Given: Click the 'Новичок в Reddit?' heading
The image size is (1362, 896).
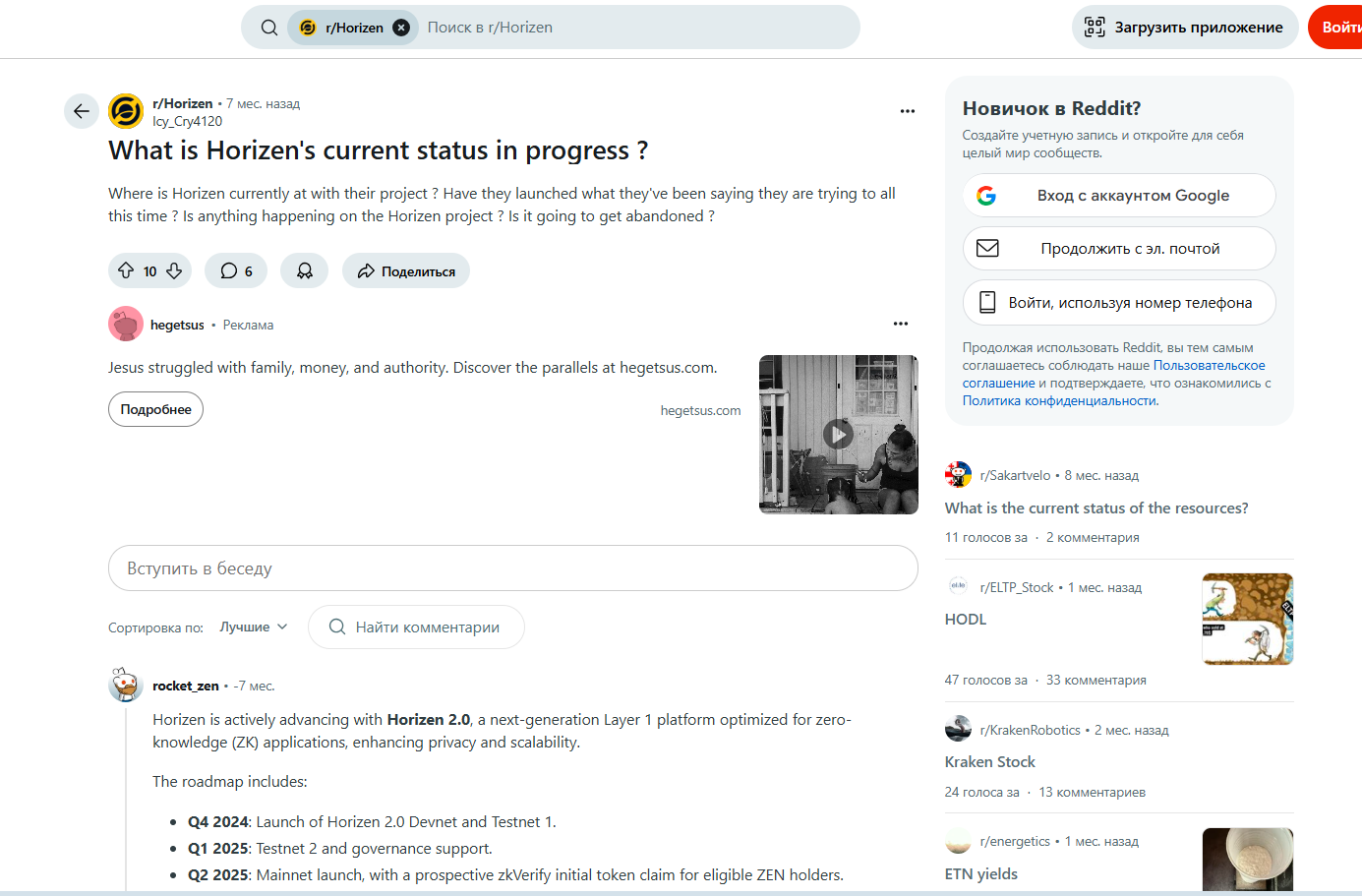Looking at the screenshot, I should pyautogui.click(x=1051, y=108).
